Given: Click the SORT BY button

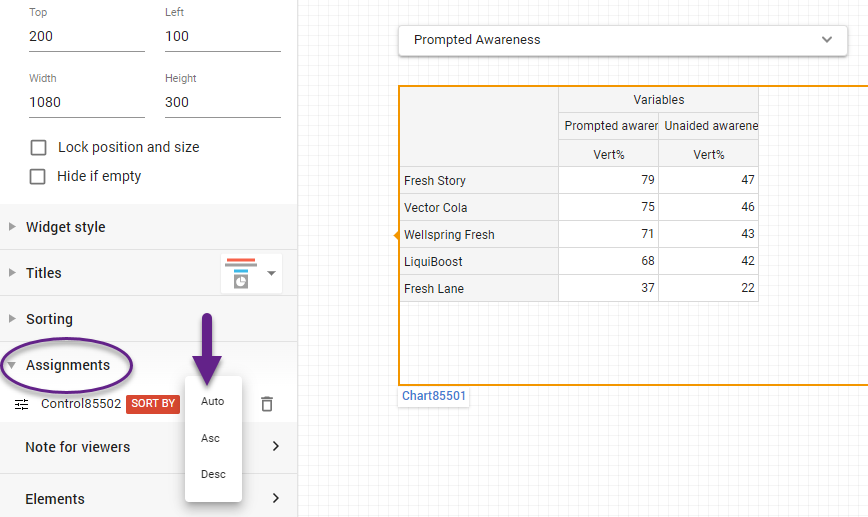Looking at the screenshot, I should (x=153, y=404).
